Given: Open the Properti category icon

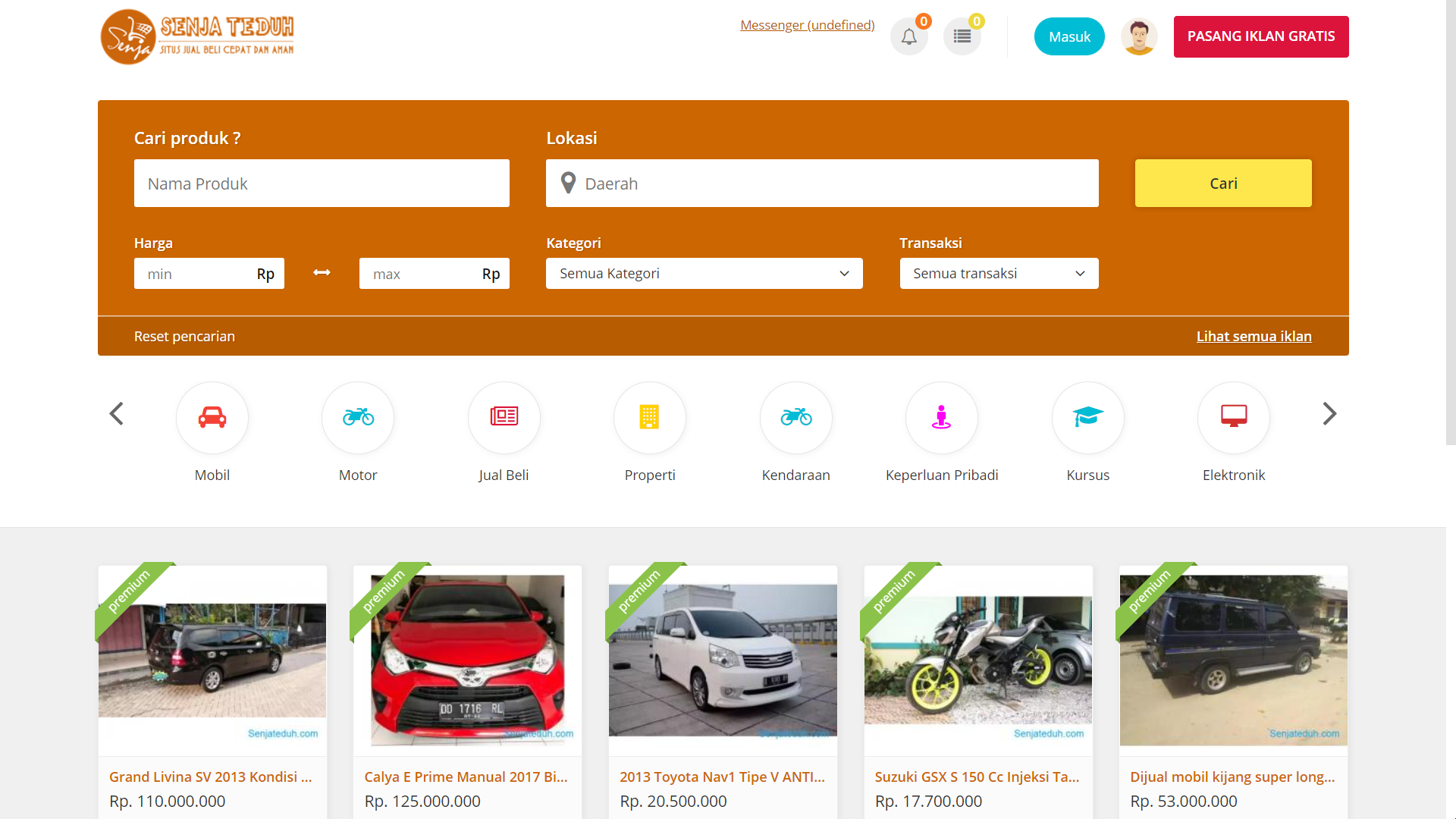Looking at the screenshot, I should (x=649, y=418).
